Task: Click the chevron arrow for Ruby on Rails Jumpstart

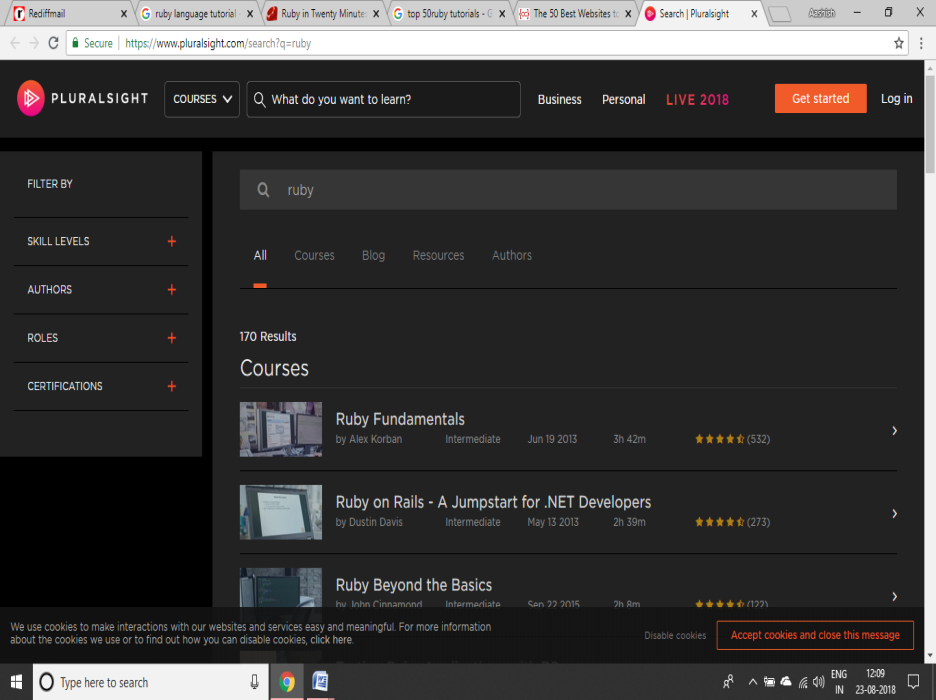Action: (x=894, y=513)
